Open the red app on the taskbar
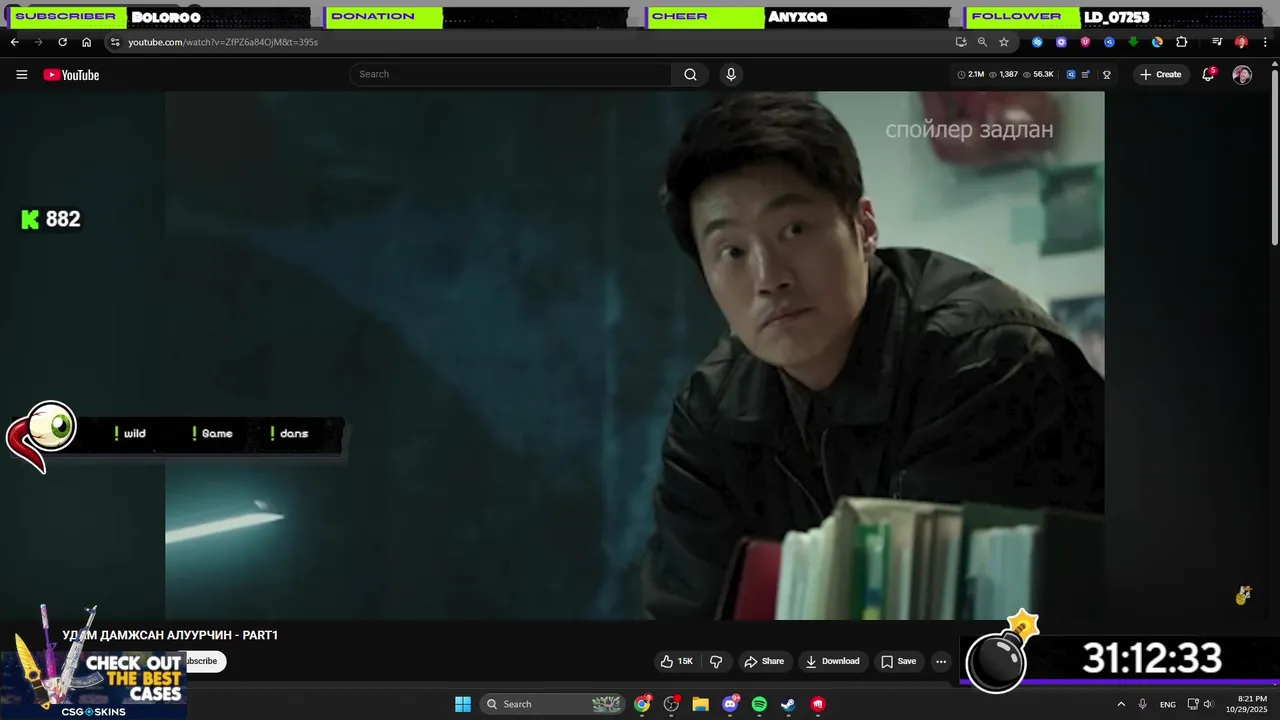This screenshot has width=1280, height=720. [818, 704]
